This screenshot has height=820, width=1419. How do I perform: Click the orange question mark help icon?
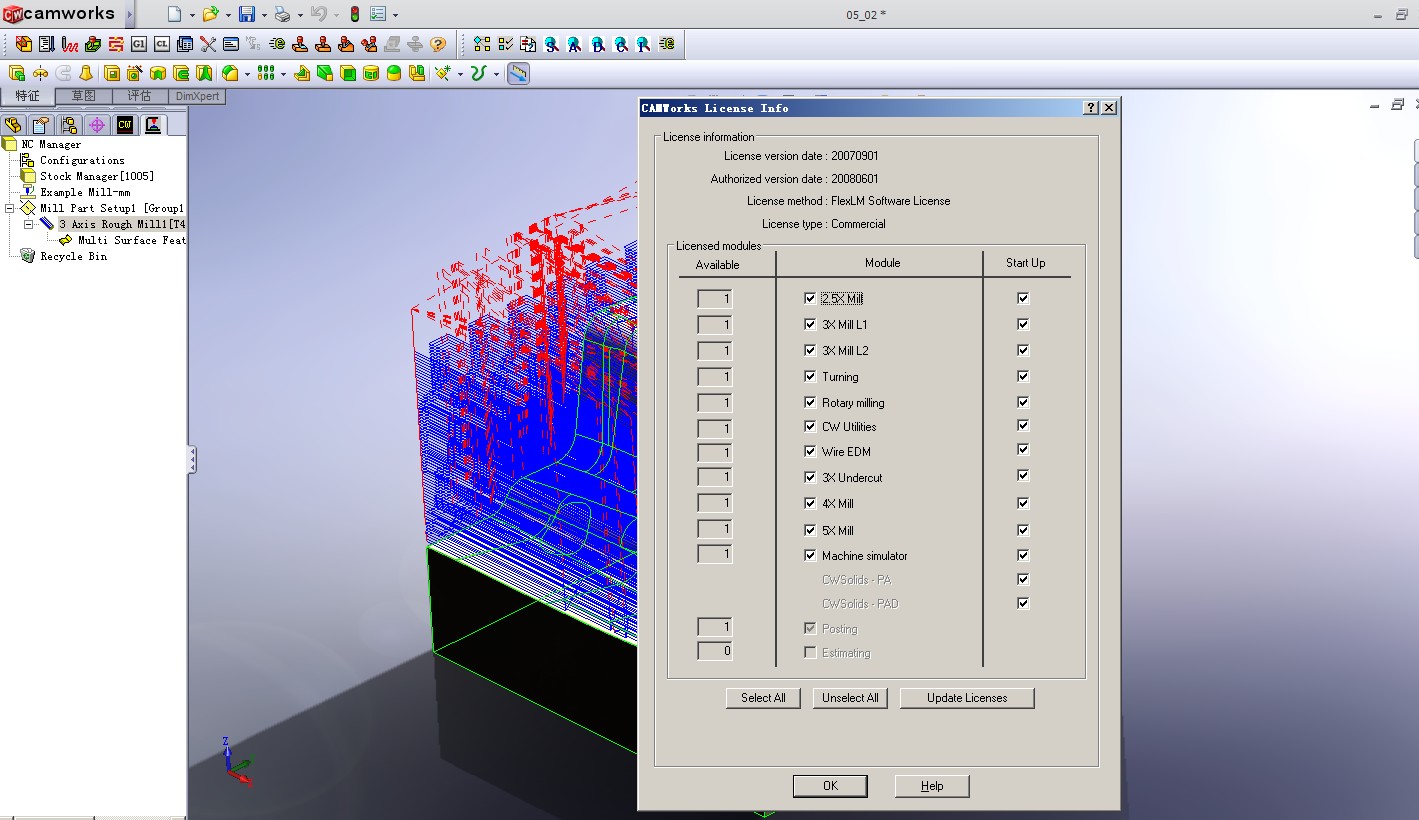tap(438, 44)
